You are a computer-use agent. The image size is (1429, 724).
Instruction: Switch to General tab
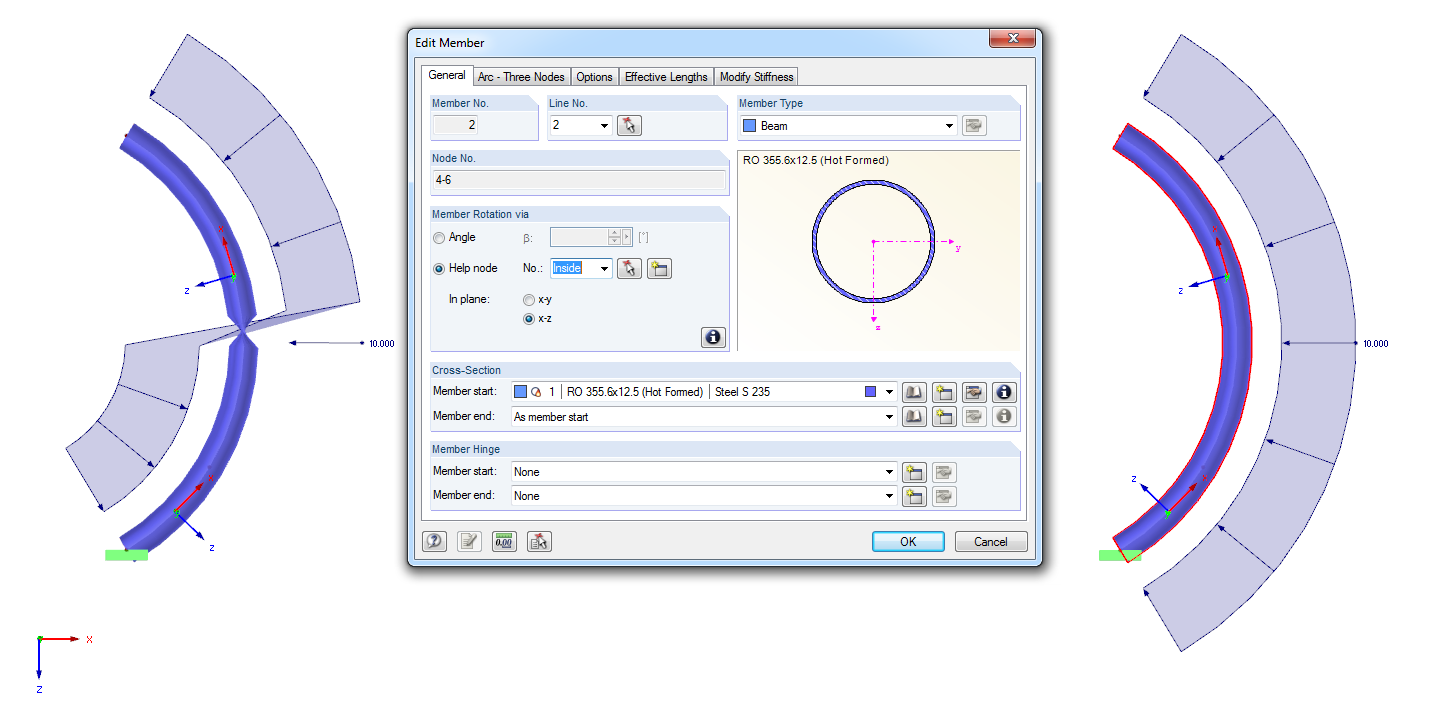click(x=447, y=75)
